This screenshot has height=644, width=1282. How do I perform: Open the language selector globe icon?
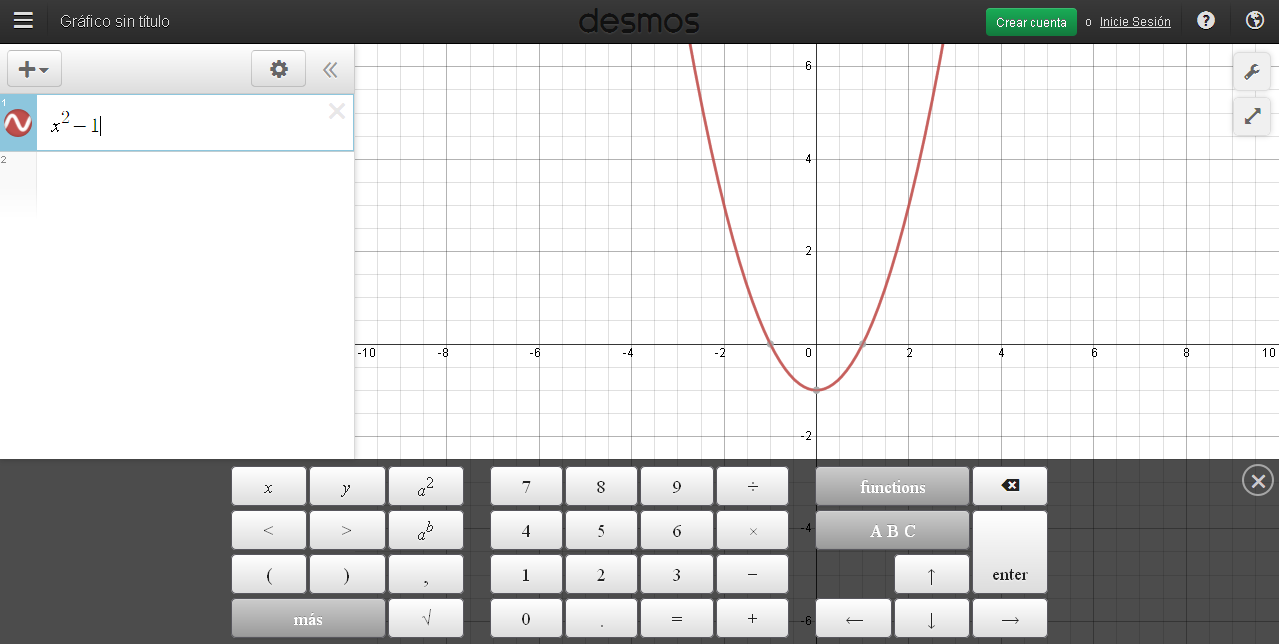(x=1253, y=20)
